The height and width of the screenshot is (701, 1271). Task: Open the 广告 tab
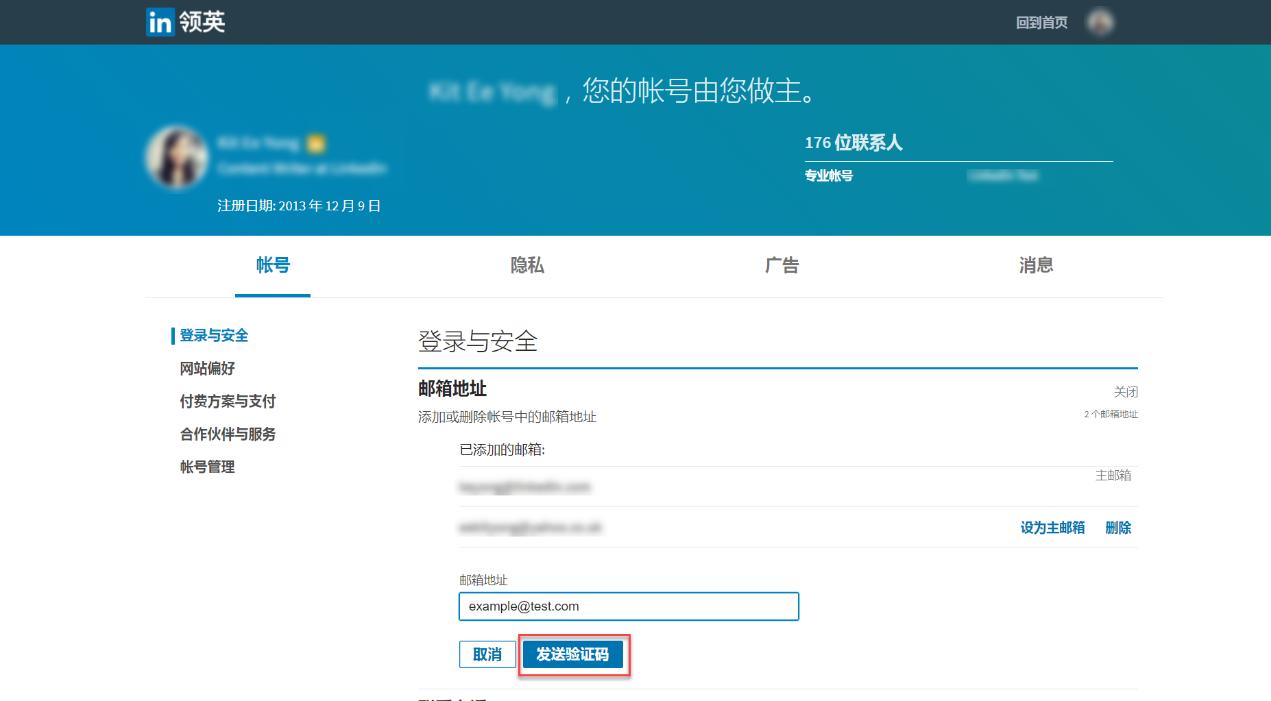780,265
